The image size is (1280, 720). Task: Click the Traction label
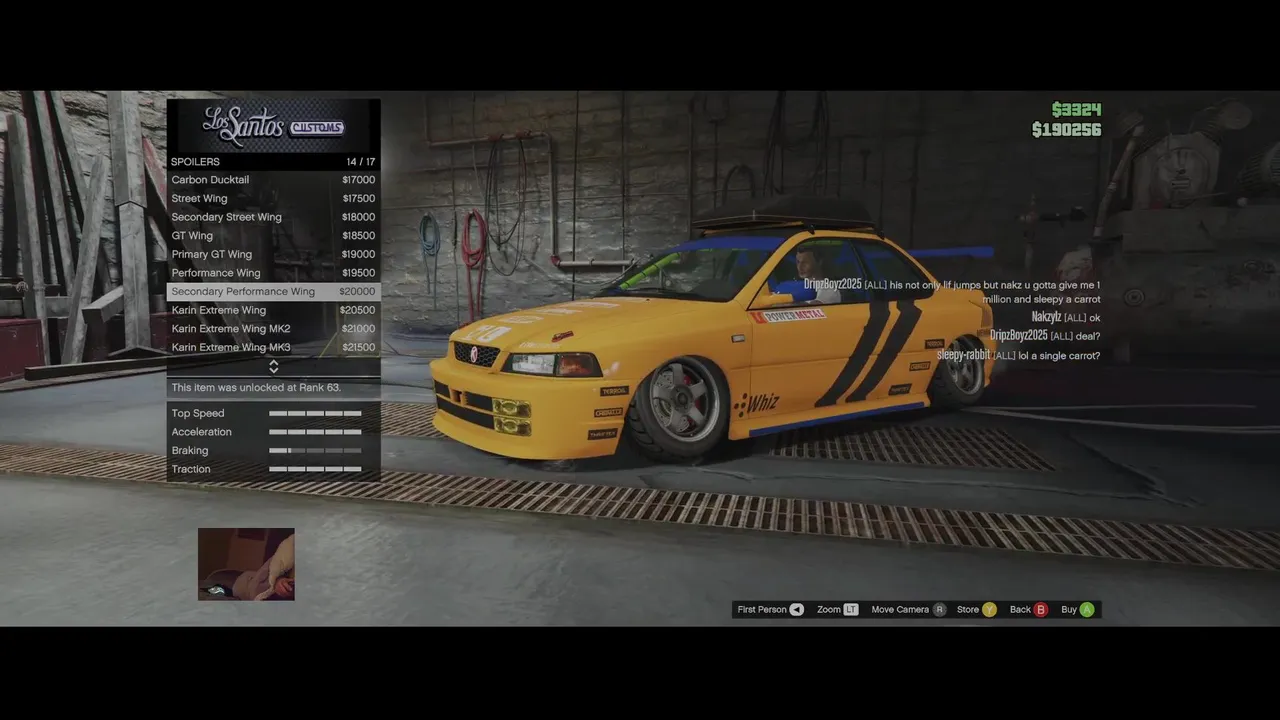(x=191, y=469)
